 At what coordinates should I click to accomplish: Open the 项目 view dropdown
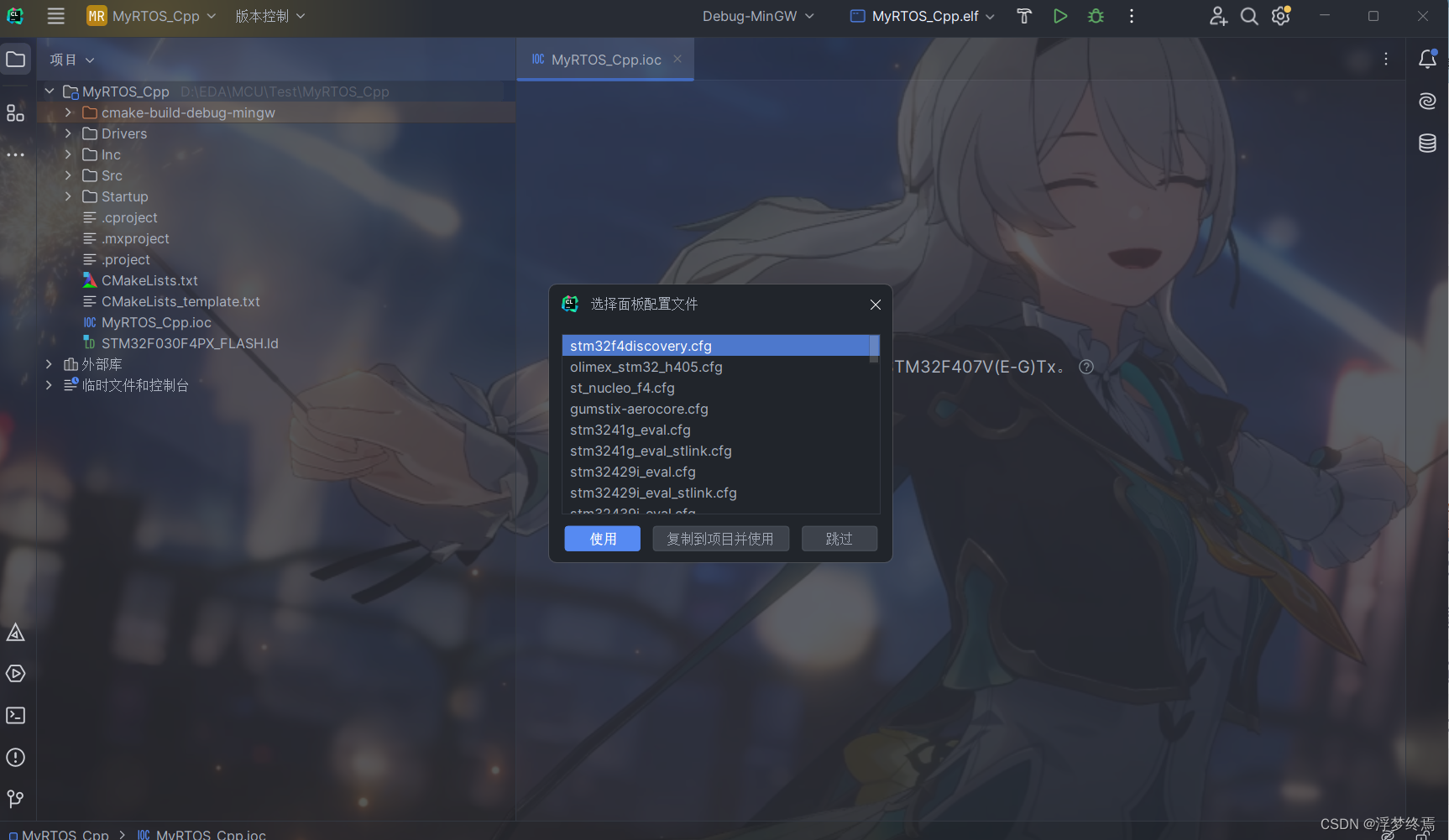tap(72, 60)
